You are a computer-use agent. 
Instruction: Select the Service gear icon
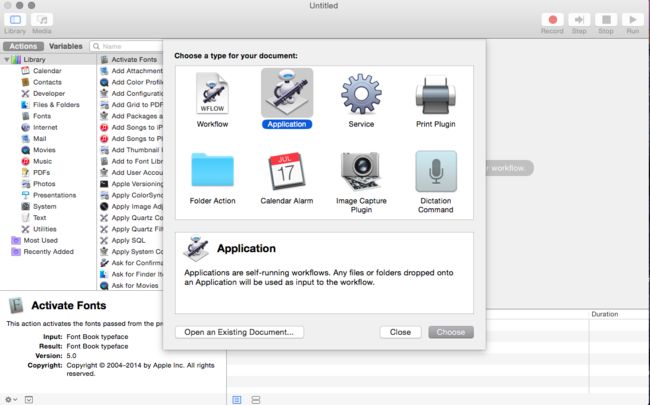(361, 94)
